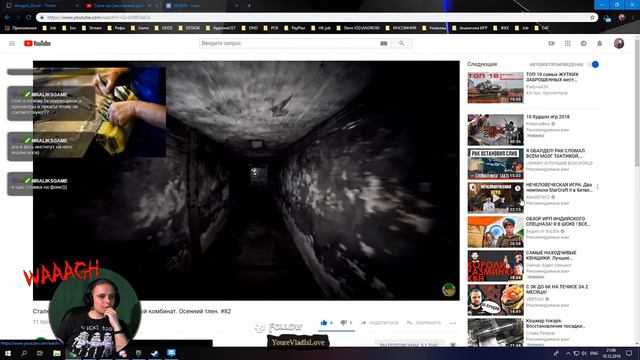Viewport: 640px width, 360px height.
Task: Open the КОРОЛИ РАЗМИНКИ КВН thumbnail
Action: pyautogui.click(x=496, y=266)
